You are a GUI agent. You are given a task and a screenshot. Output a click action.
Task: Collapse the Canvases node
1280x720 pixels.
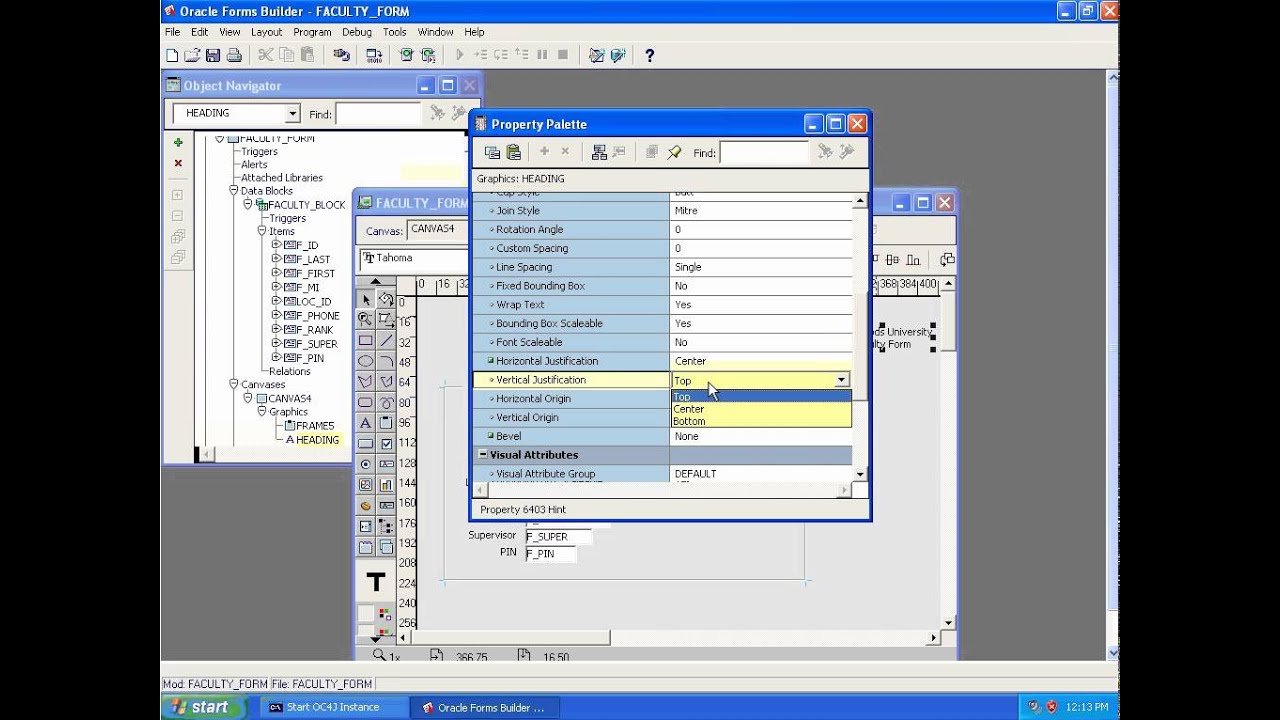233,384
